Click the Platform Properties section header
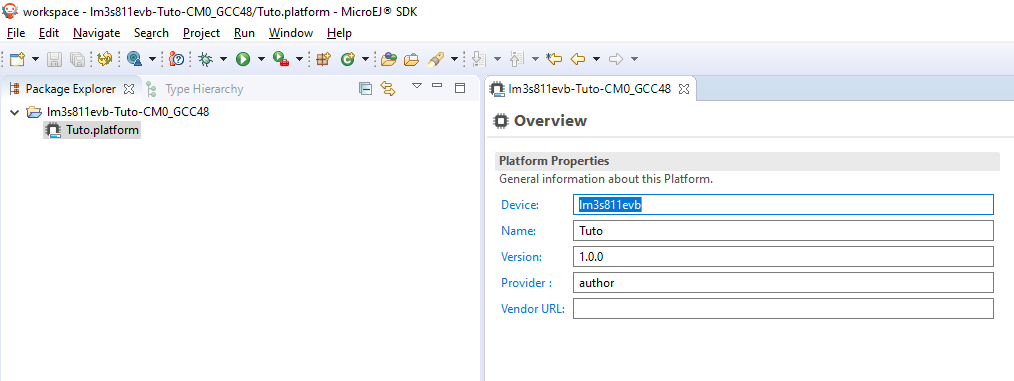 (747, 161)
